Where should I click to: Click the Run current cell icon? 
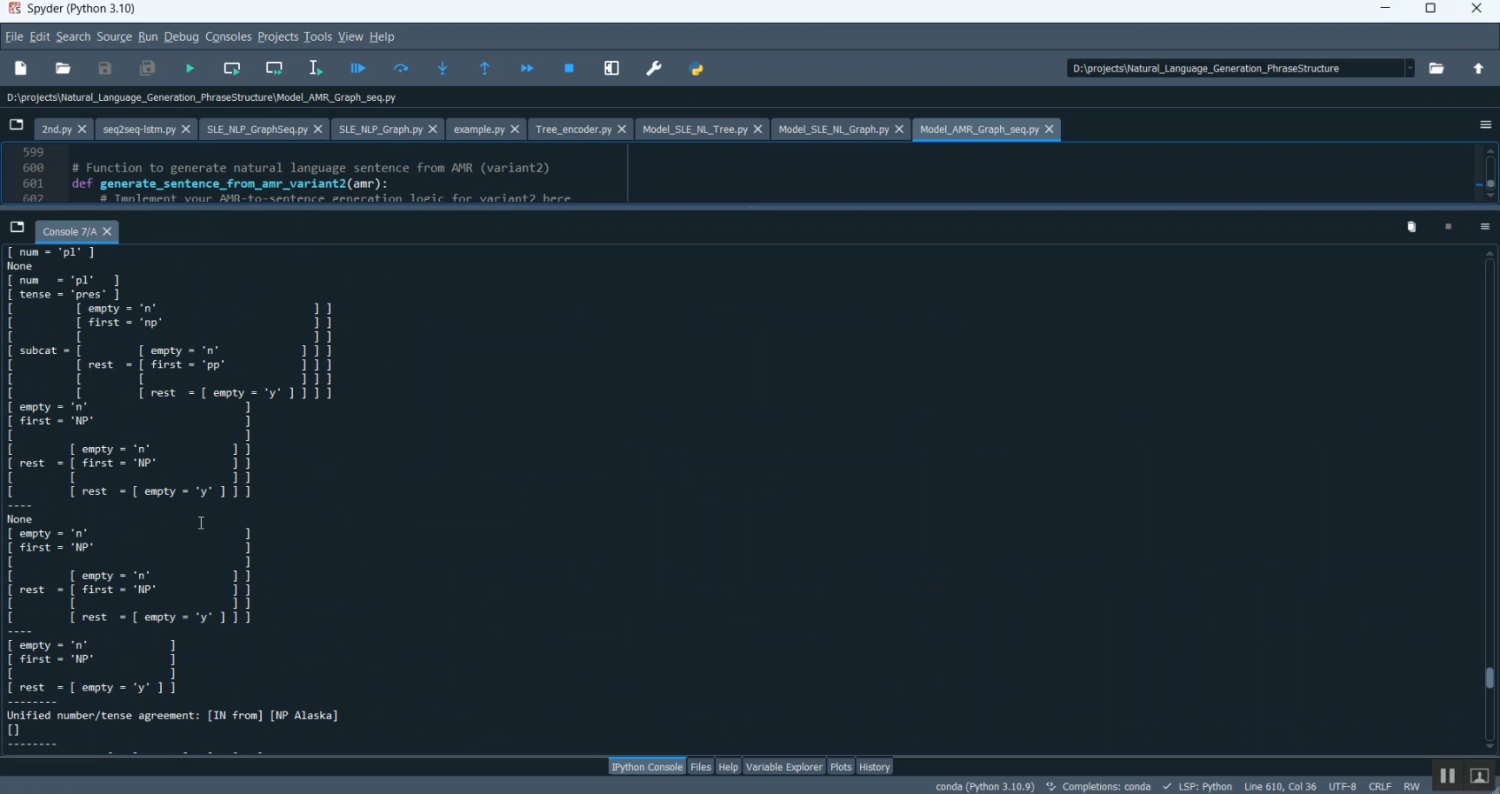232,68
